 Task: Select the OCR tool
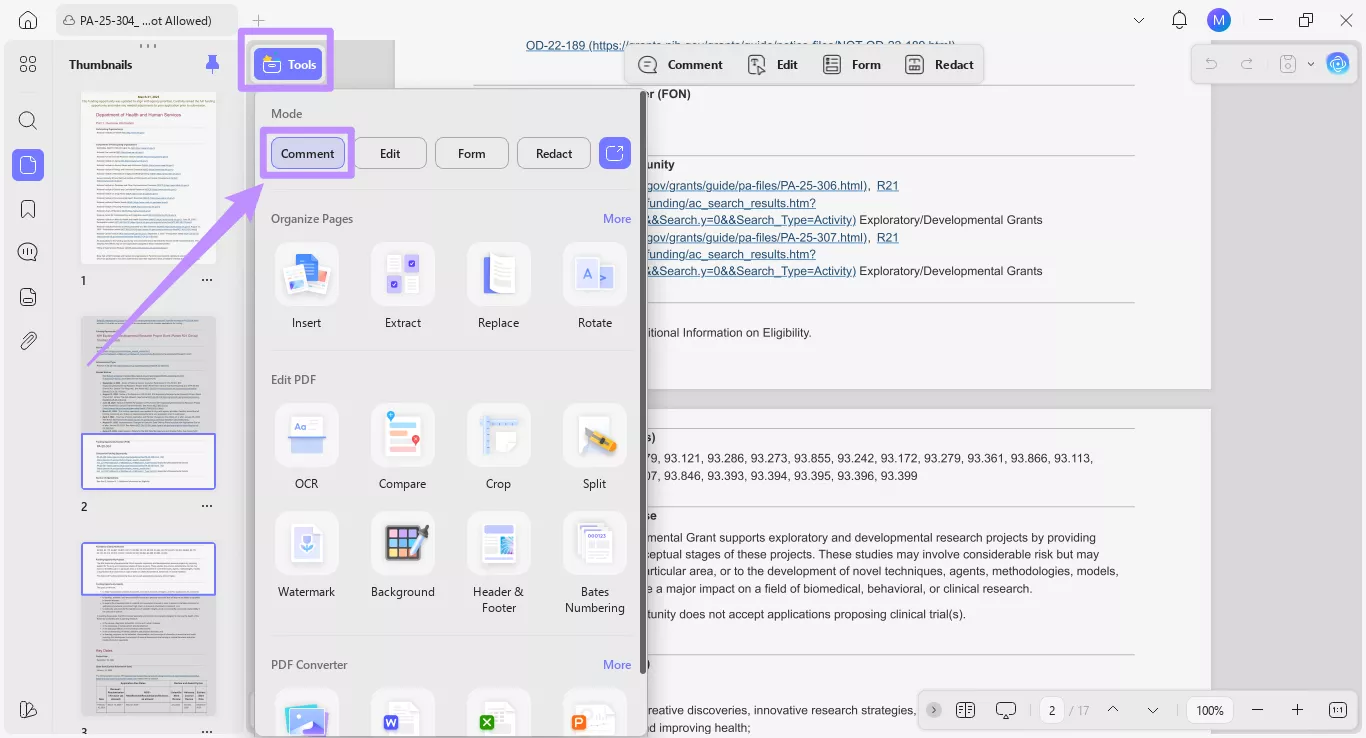click(306, 447)
